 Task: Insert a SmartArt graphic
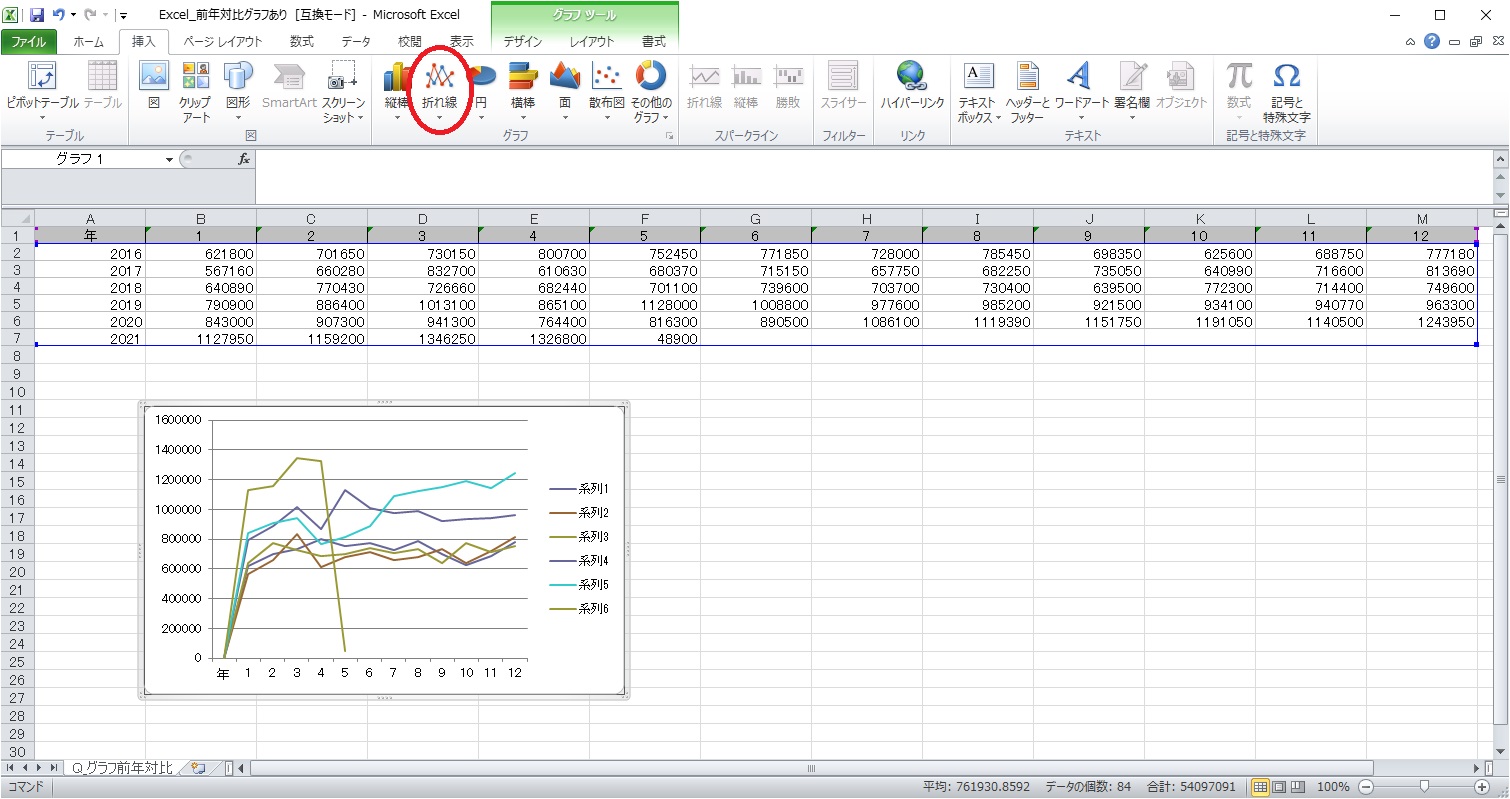[x=289, y=88]
